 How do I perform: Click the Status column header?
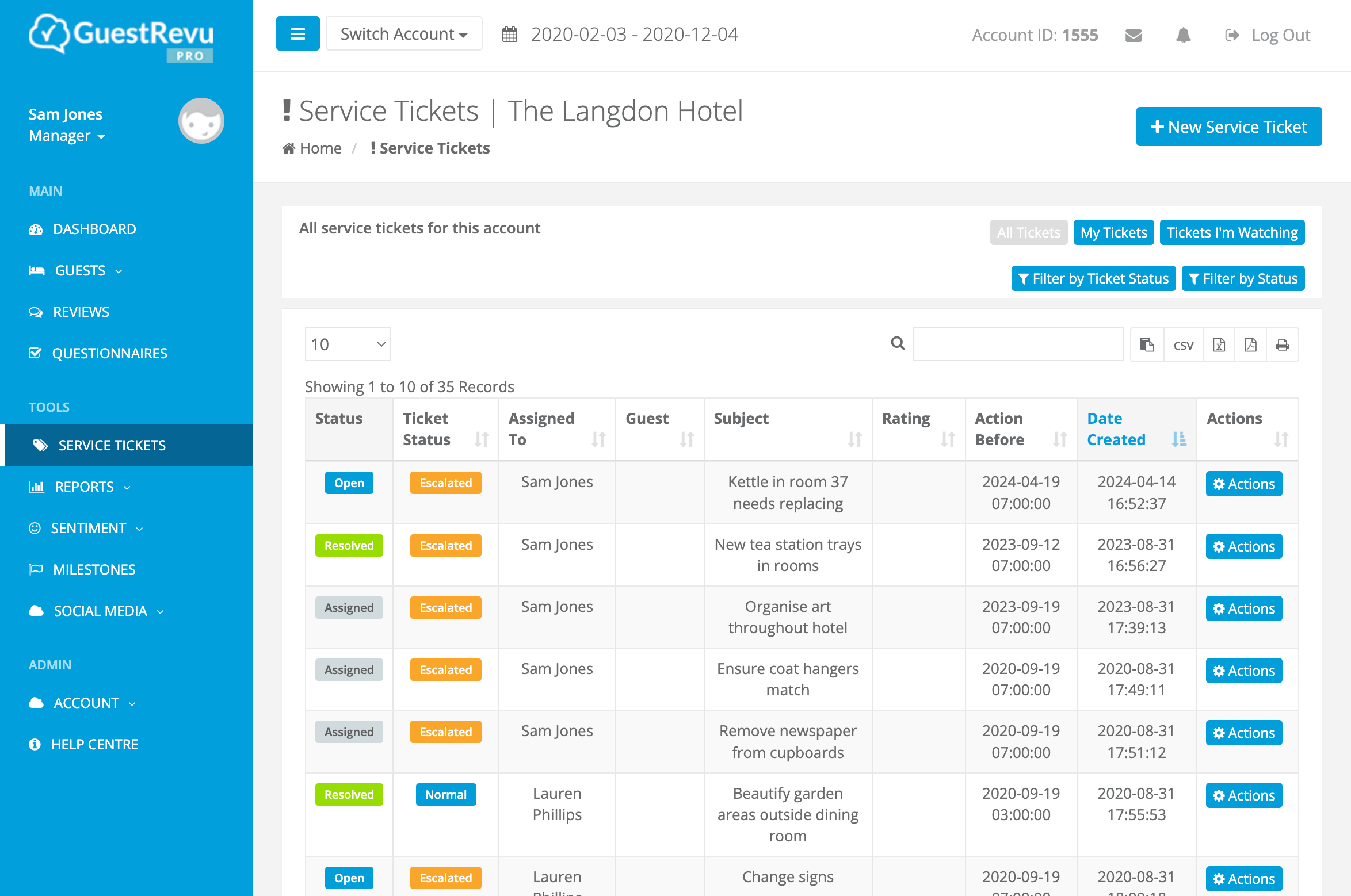(349, 429)
